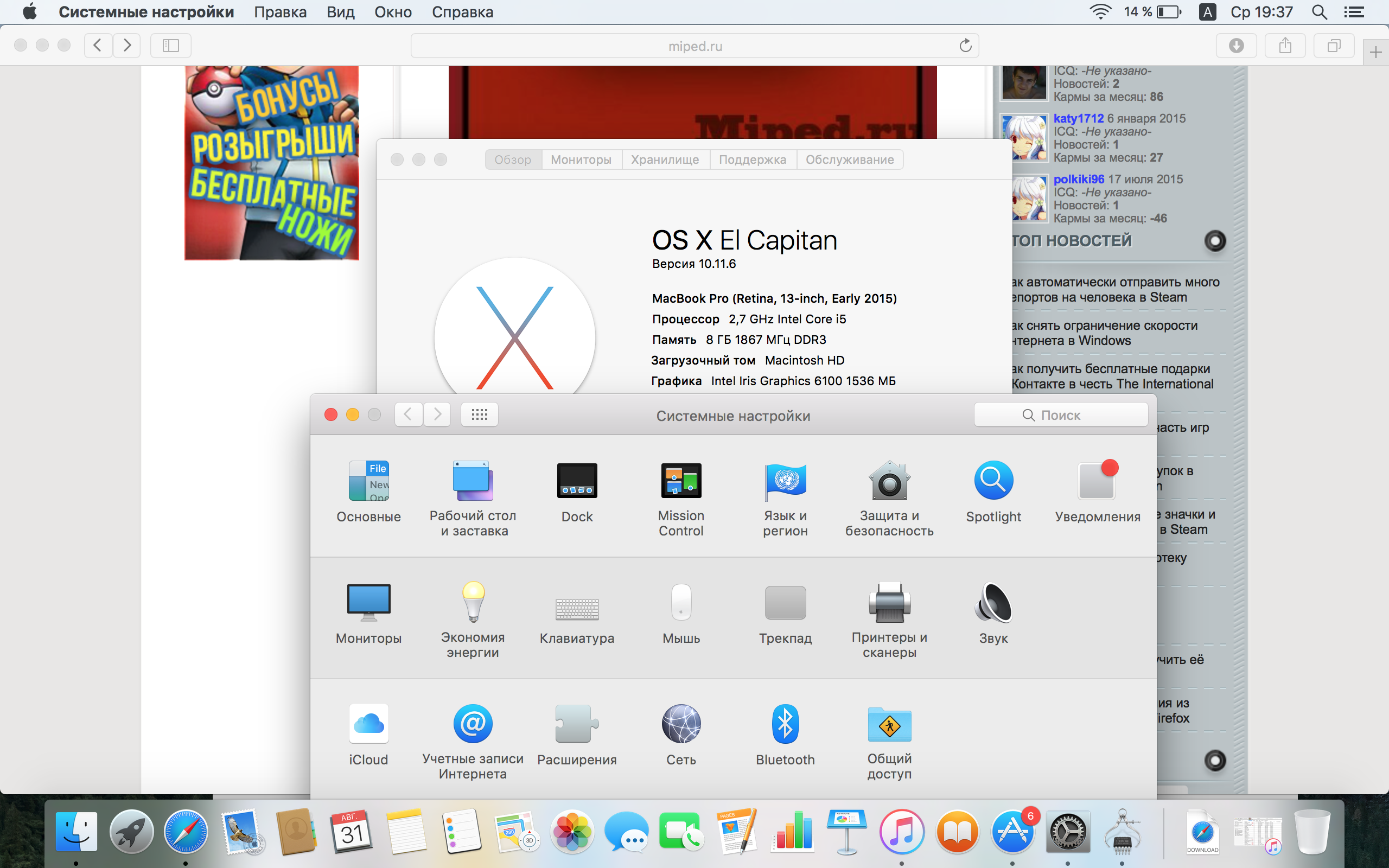Switch to Поддержка tab
Viewport: 1389px width, 868px height.
click(753, 159)
